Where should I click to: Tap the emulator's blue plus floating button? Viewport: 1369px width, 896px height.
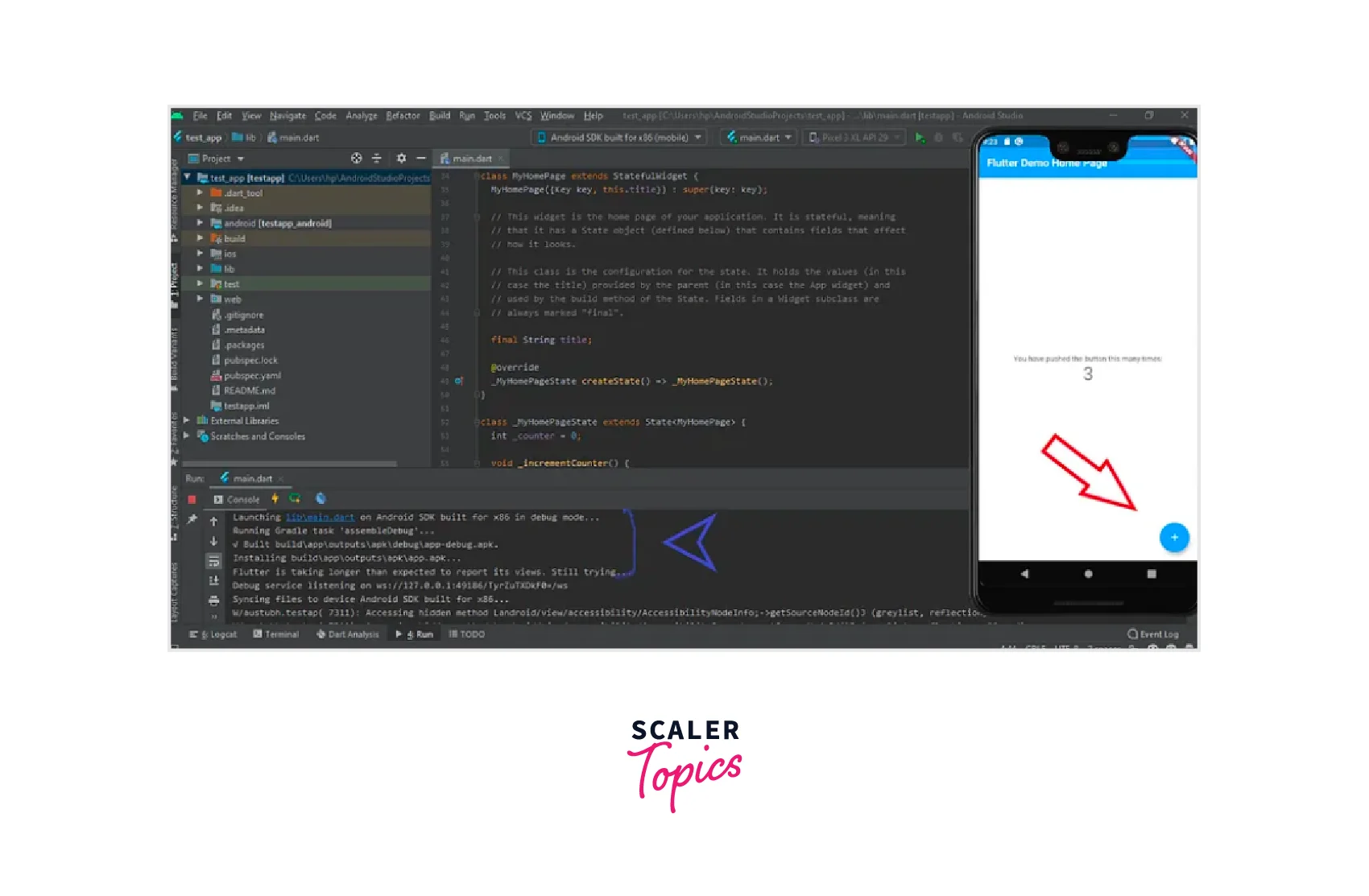tap(1173, 537)
